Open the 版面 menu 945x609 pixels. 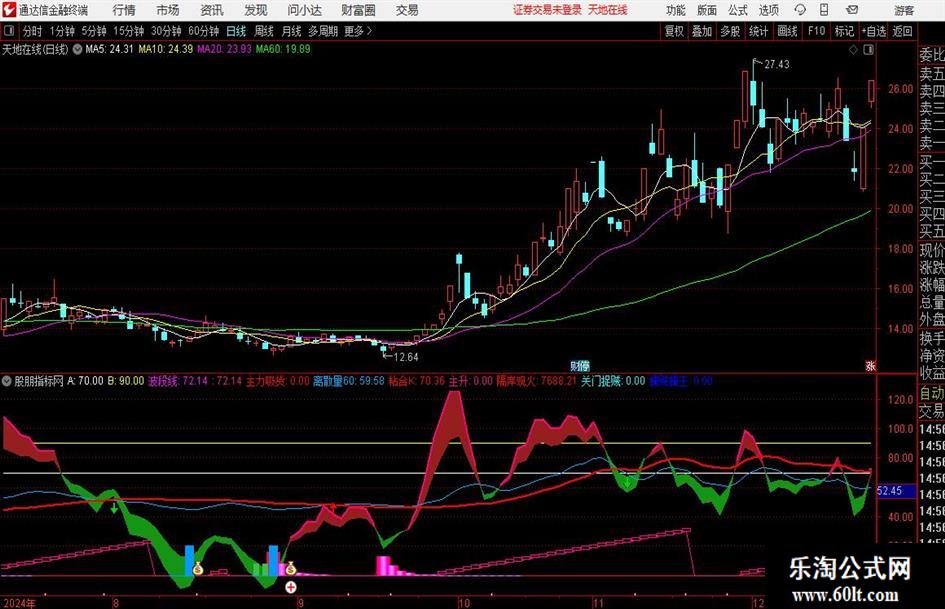tap(707, 10)
